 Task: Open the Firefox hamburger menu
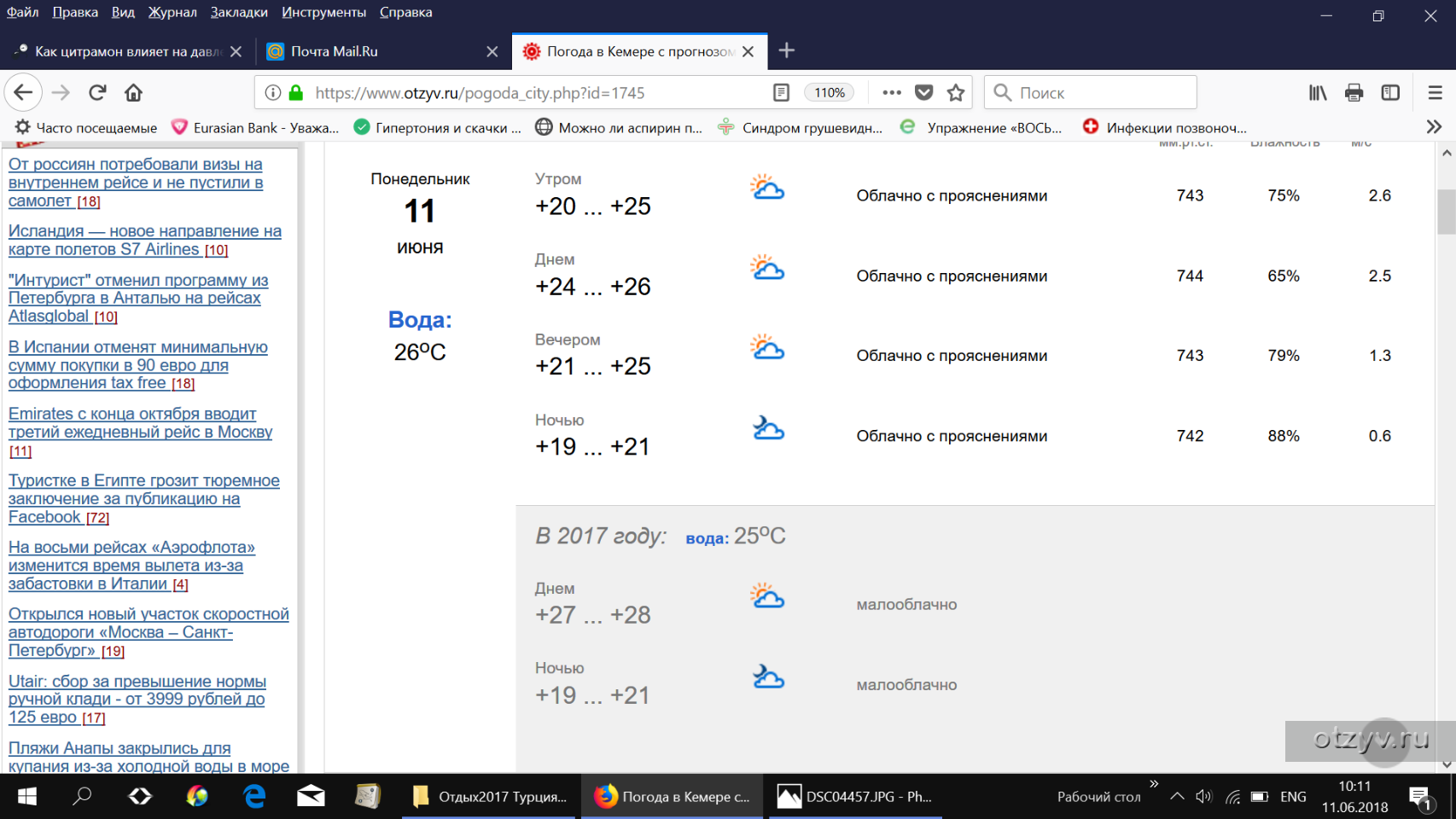[1436, 92]
